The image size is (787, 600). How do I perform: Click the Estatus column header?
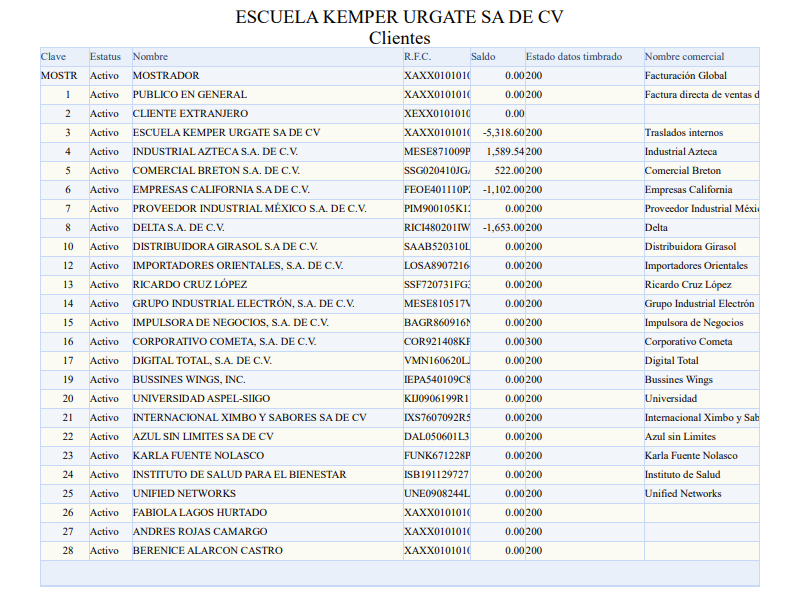tap(104, 57)
